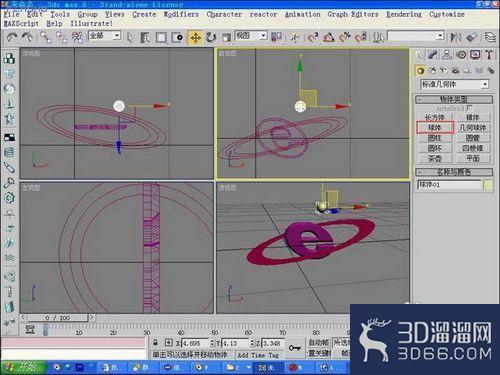This screenshot has height=375, width=500.
Task: Click the 圆环 (Torus) button
Action: pyautogui.click(x=435, y=148)
